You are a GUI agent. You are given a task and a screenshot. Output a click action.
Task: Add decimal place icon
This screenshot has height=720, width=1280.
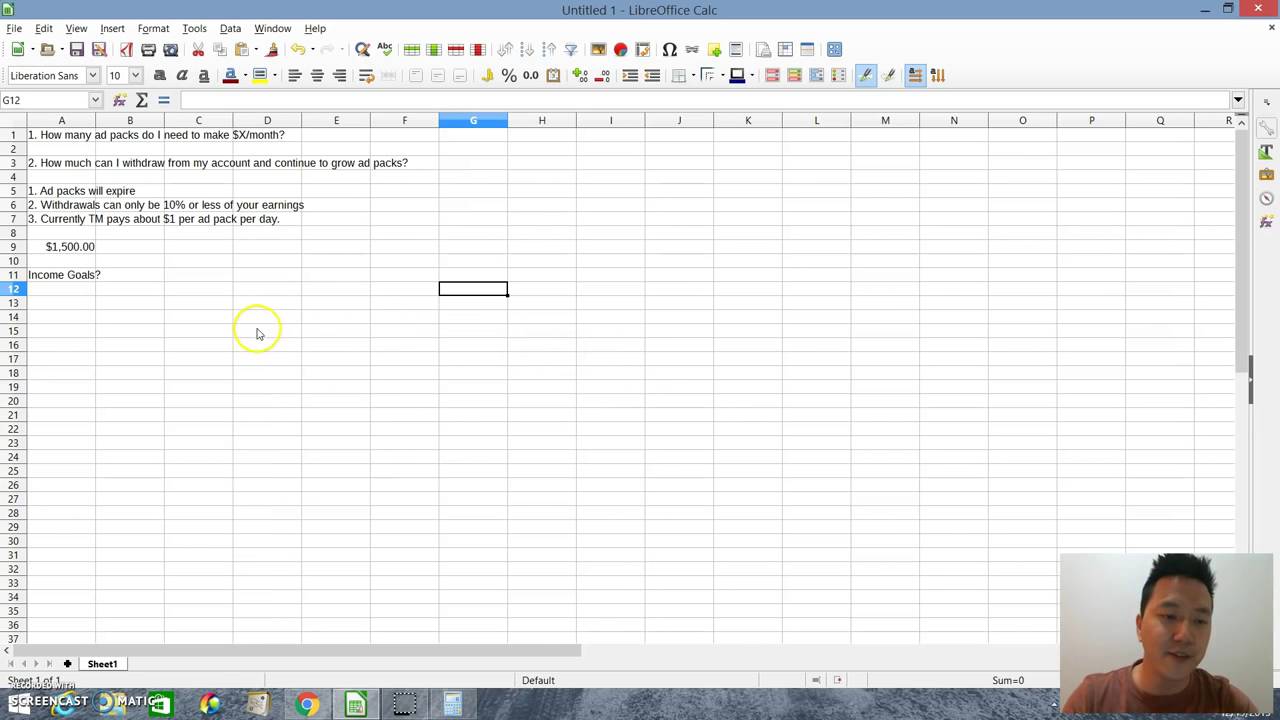click(580, 75)
